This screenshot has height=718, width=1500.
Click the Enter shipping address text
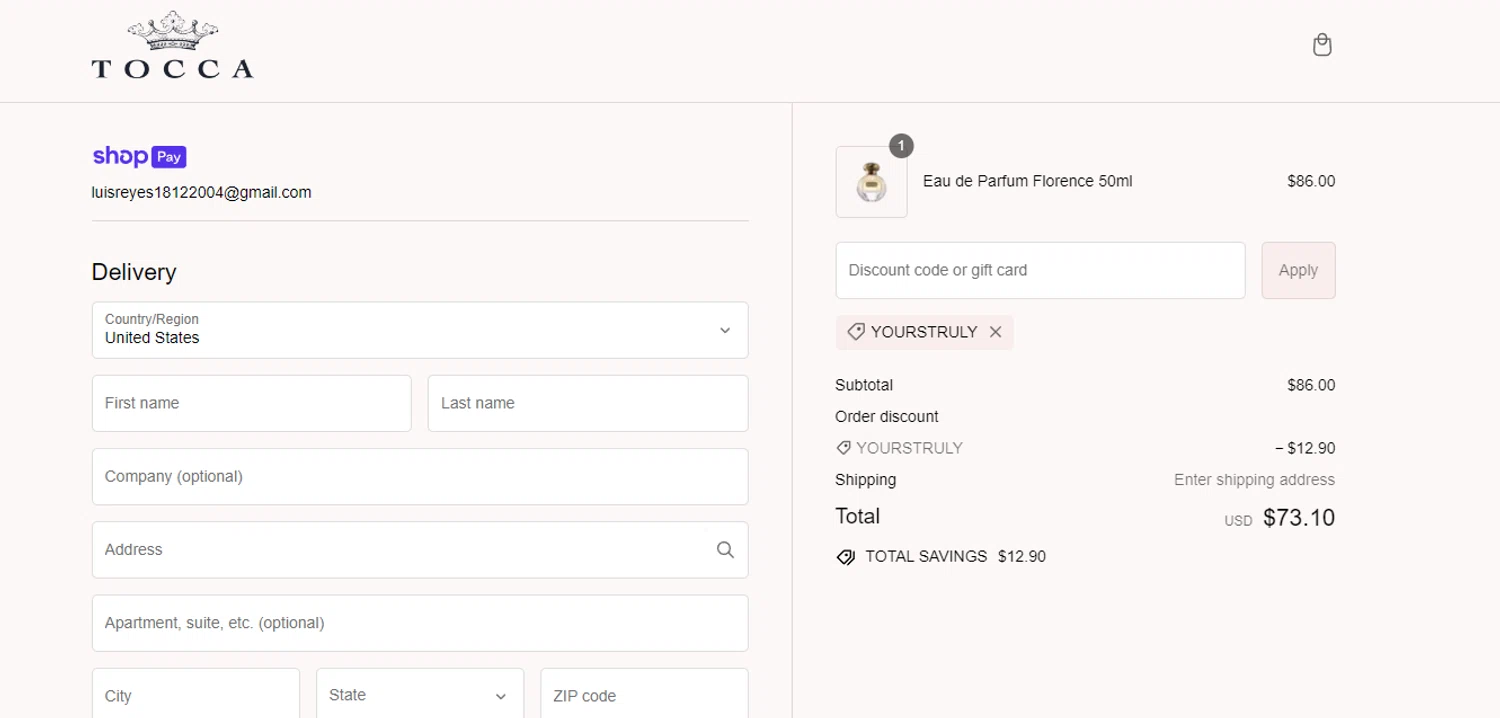[1254, 480]
